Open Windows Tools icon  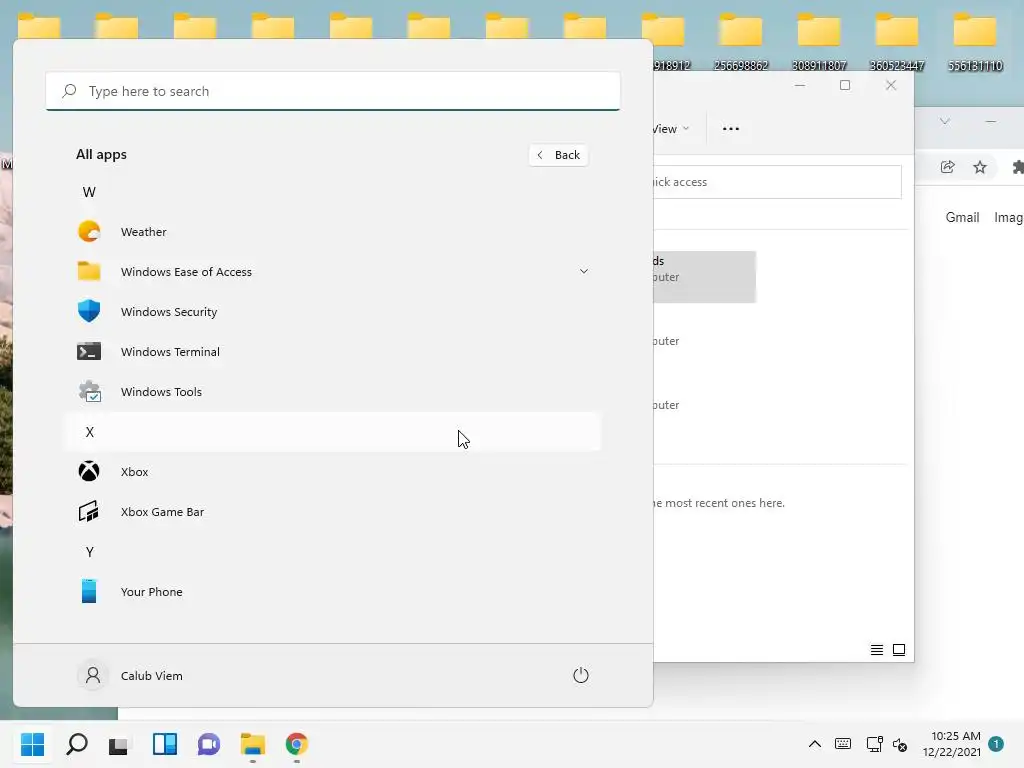(x=89, y=392)
